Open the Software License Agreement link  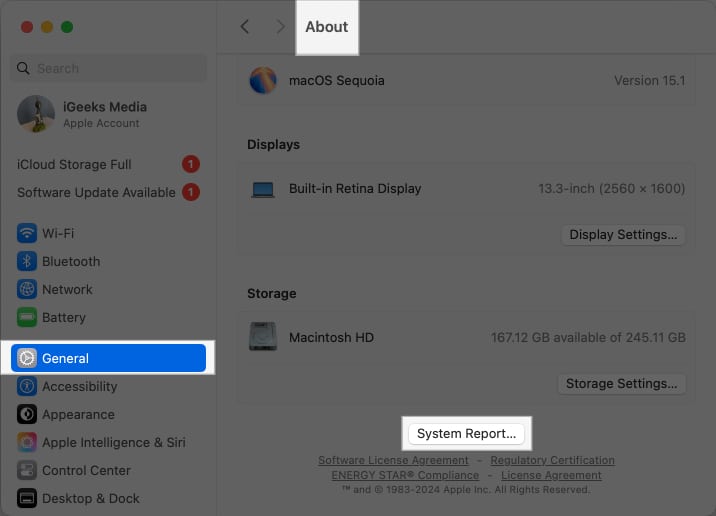coord(393,460)
